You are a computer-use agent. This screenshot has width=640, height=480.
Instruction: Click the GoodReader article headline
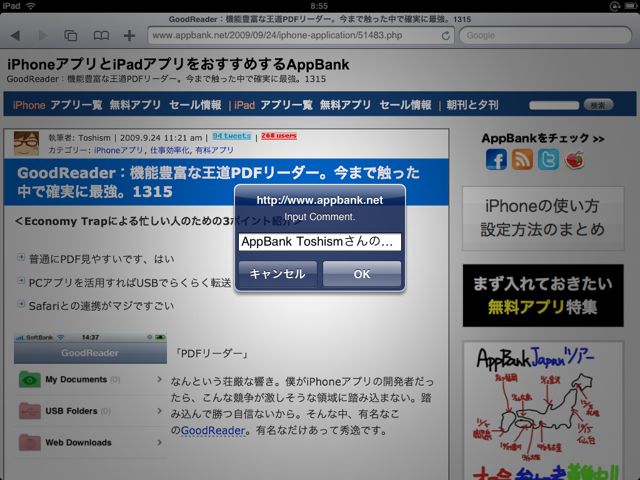(x=218, y=182)
